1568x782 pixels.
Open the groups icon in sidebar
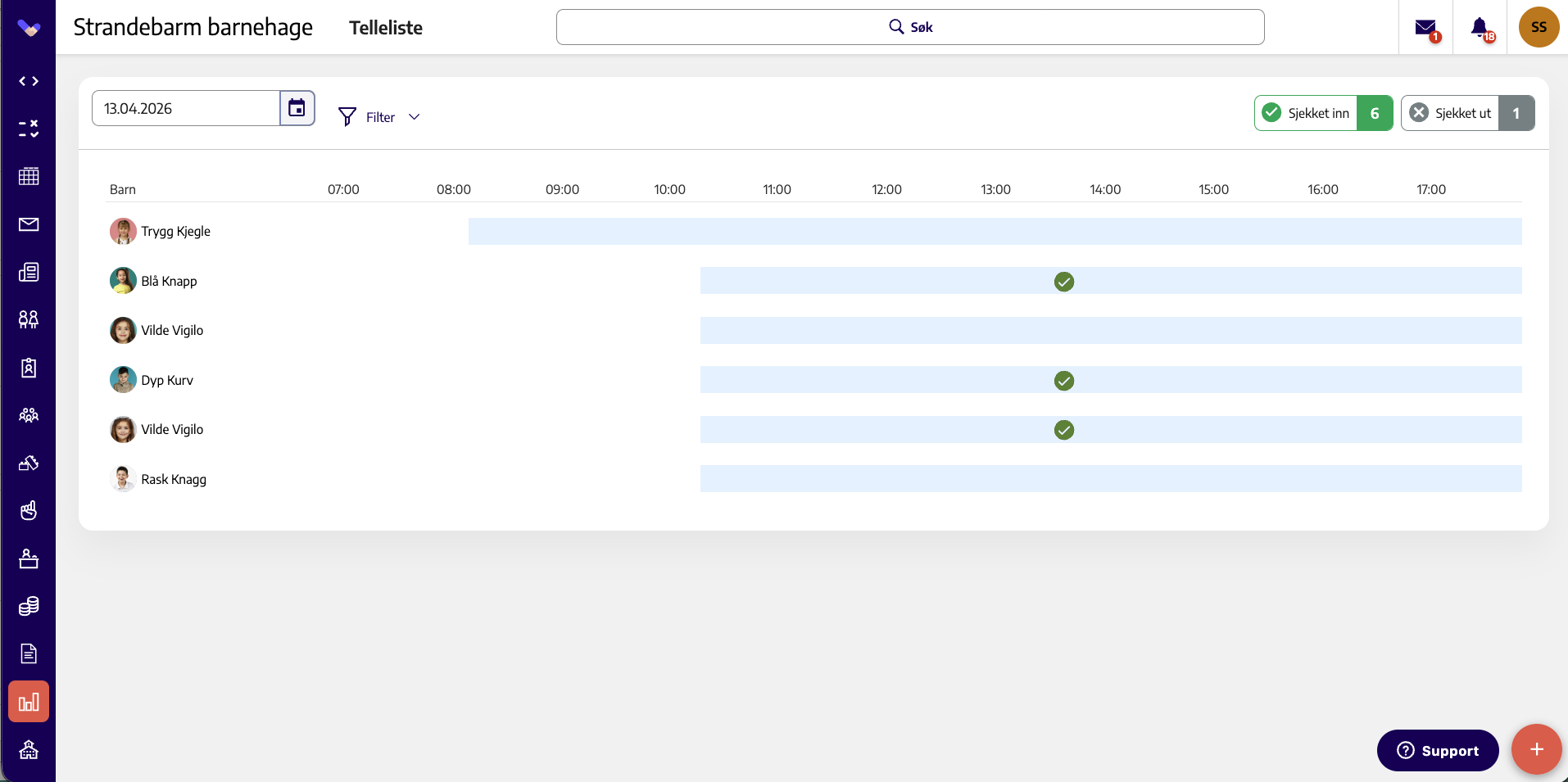pos(29,415)
